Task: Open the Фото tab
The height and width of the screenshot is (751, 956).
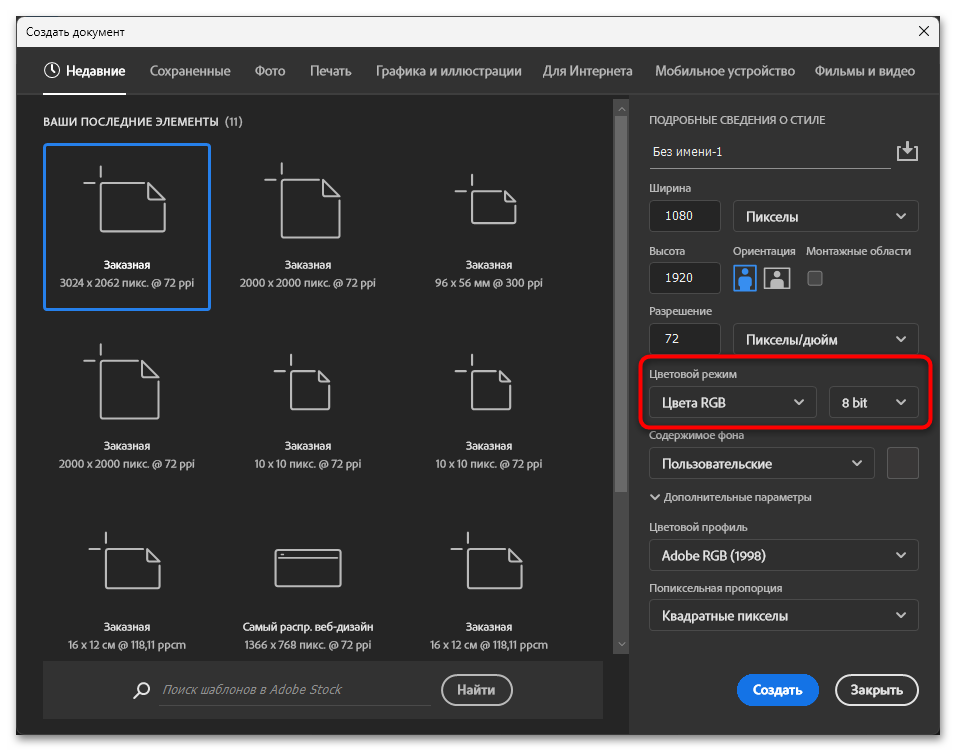Action: tap(270, 71)
